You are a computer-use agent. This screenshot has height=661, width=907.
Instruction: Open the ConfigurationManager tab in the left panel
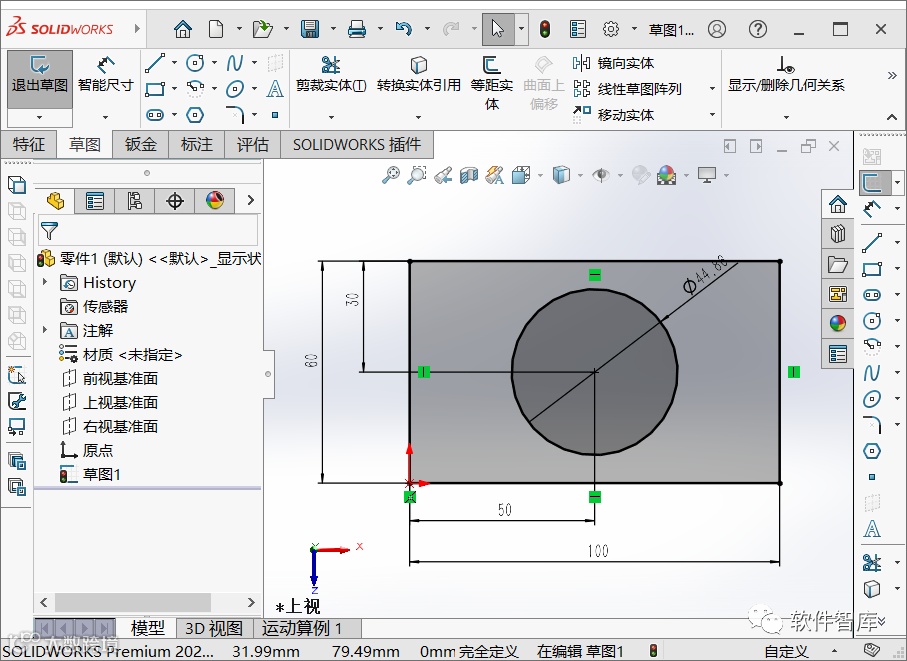tap(134, 201)
